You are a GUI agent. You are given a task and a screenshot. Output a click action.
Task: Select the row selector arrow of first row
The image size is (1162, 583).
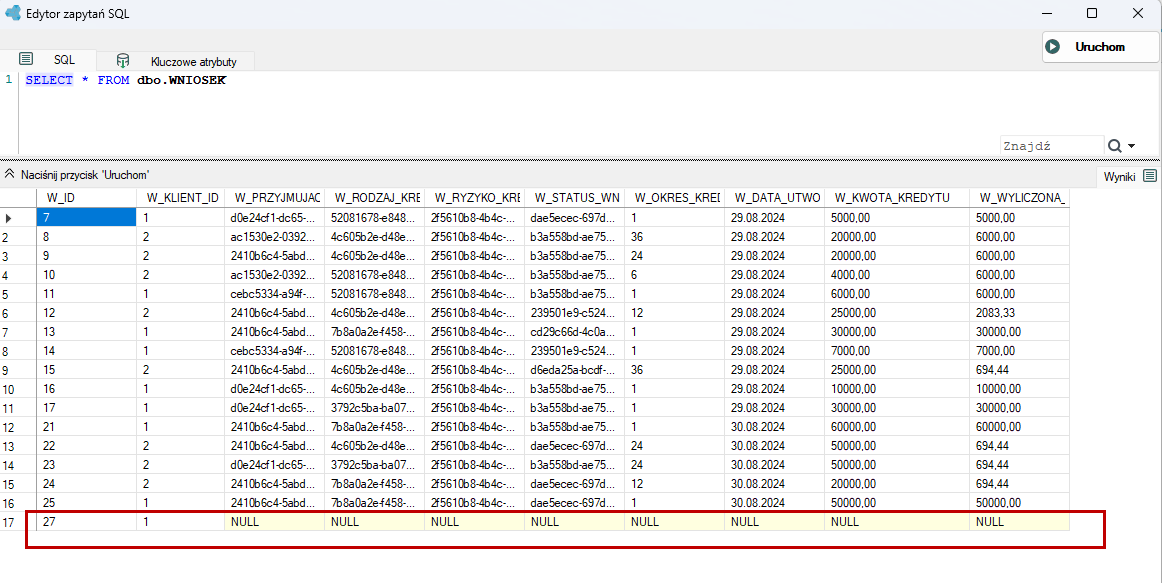click(x=9, y=219)
